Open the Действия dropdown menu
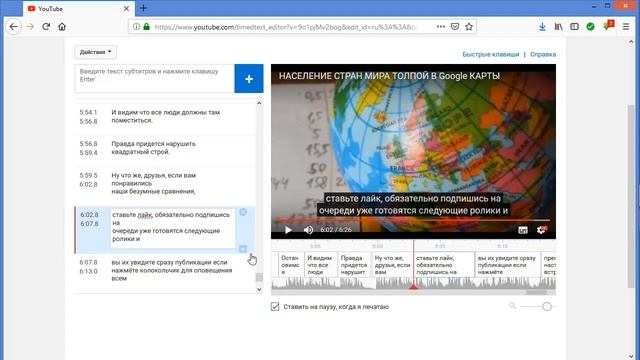This screenshot has height=360, width=640. click(96, 52)
